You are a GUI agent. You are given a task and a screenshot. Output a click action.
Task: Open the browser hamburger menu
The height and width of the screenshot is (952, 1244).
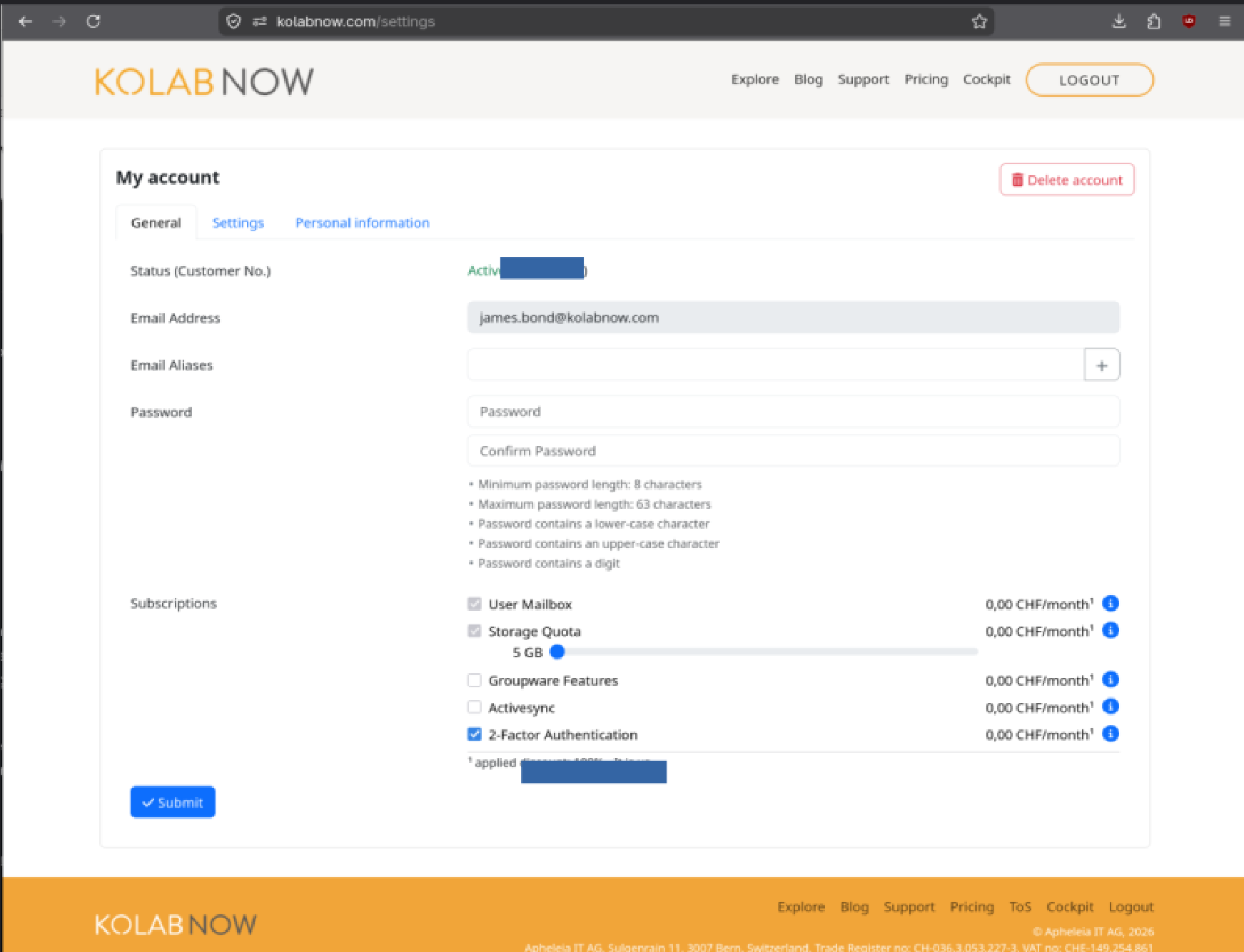(x=1225, y=21)
